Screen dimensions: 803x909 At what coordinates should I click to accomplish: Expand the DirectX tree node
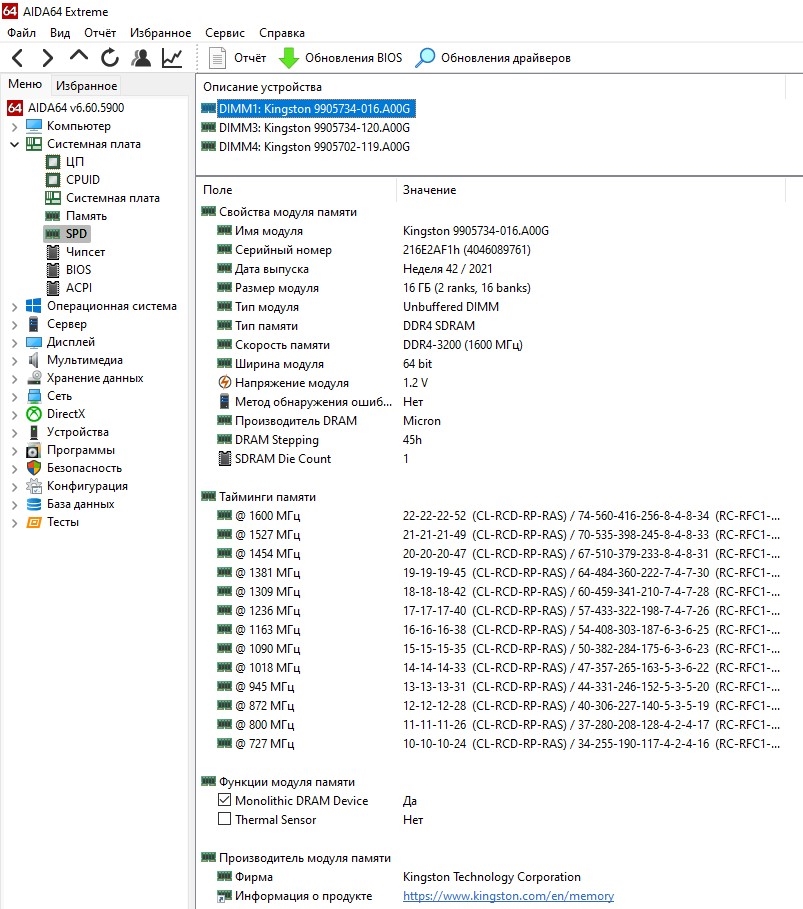coord(14,414)
